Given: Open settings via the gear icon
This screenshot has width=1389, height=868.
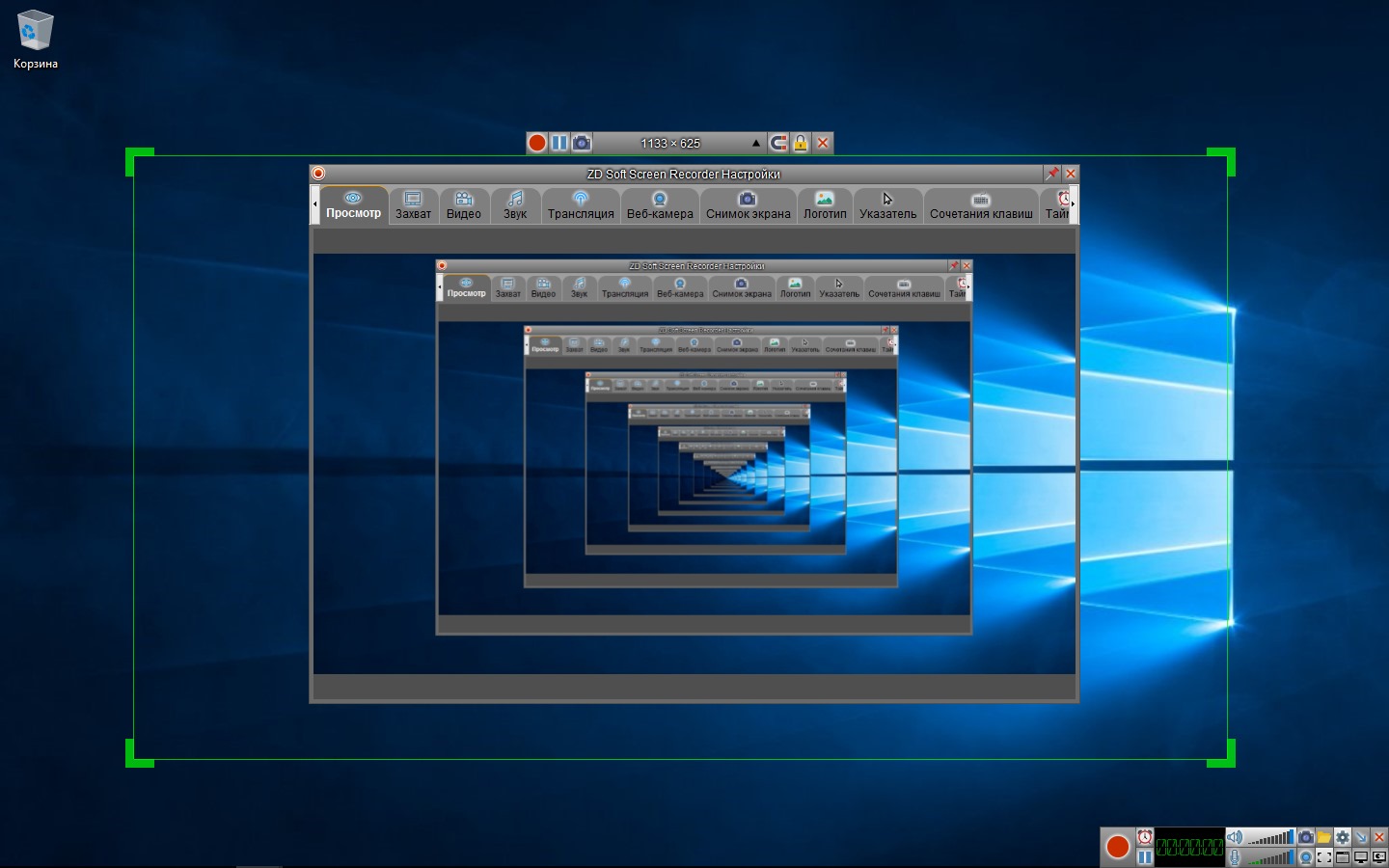Looking at the screenshot, I should (1342, 837).
